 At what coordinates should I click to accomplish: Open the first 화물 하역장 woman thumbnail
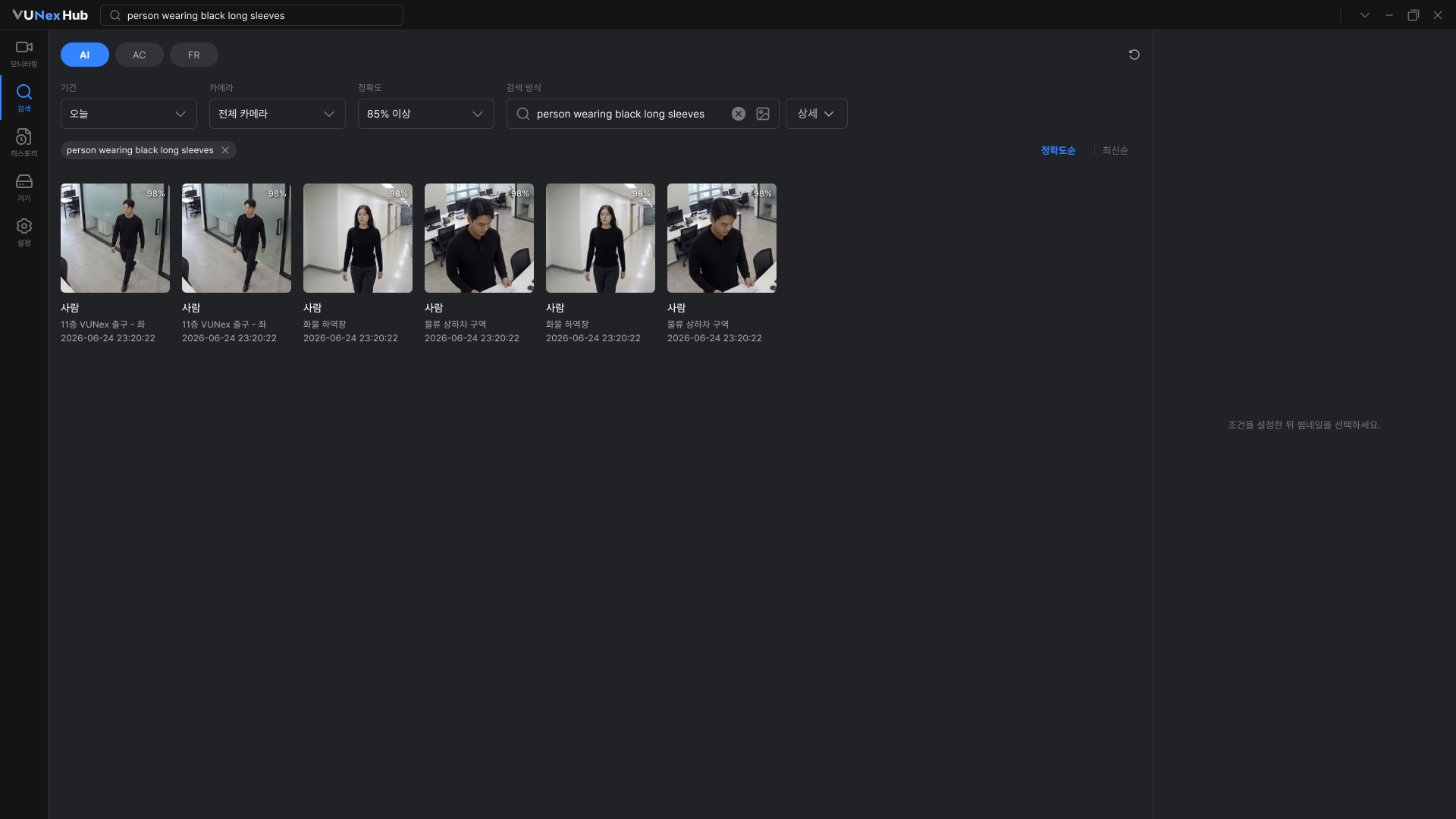[x=358, y=238]
